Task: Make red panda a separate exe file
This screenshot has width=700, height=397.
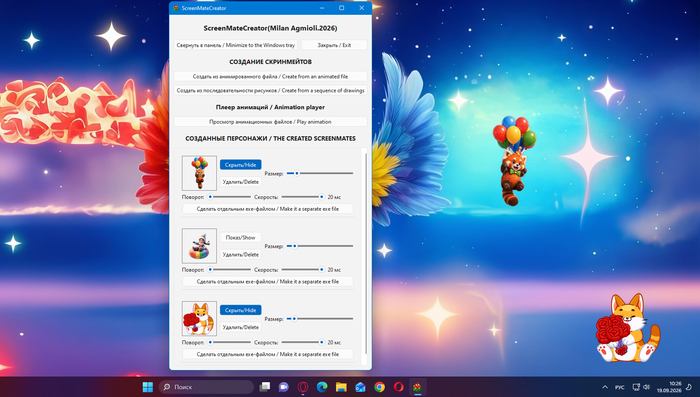Action: [268, 209]
